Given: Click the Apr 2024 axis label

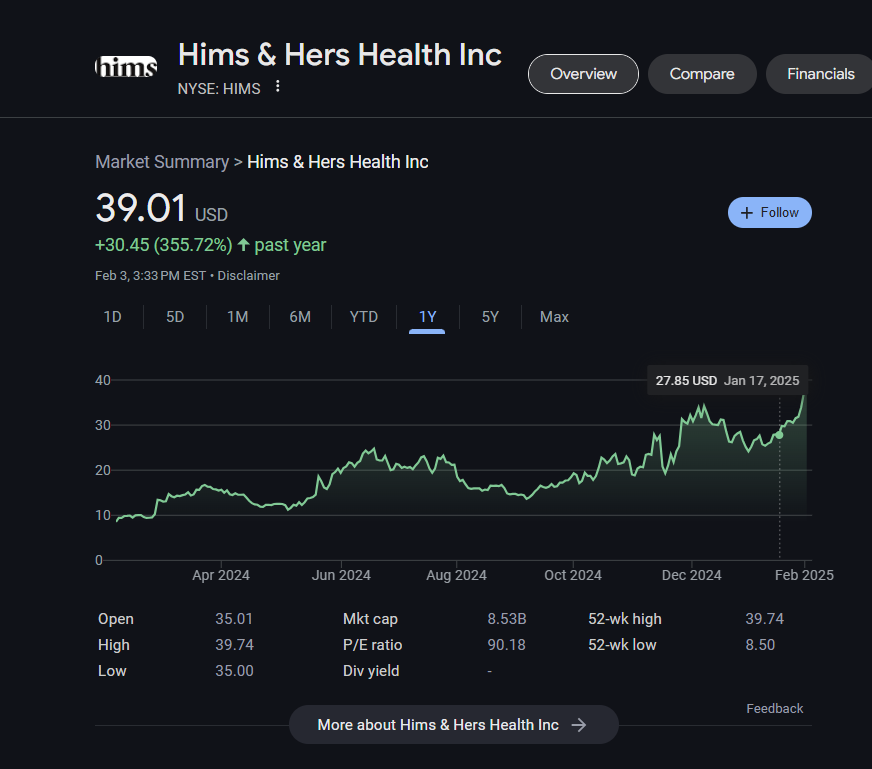Looking at the screenshot, I should [221, 575].
